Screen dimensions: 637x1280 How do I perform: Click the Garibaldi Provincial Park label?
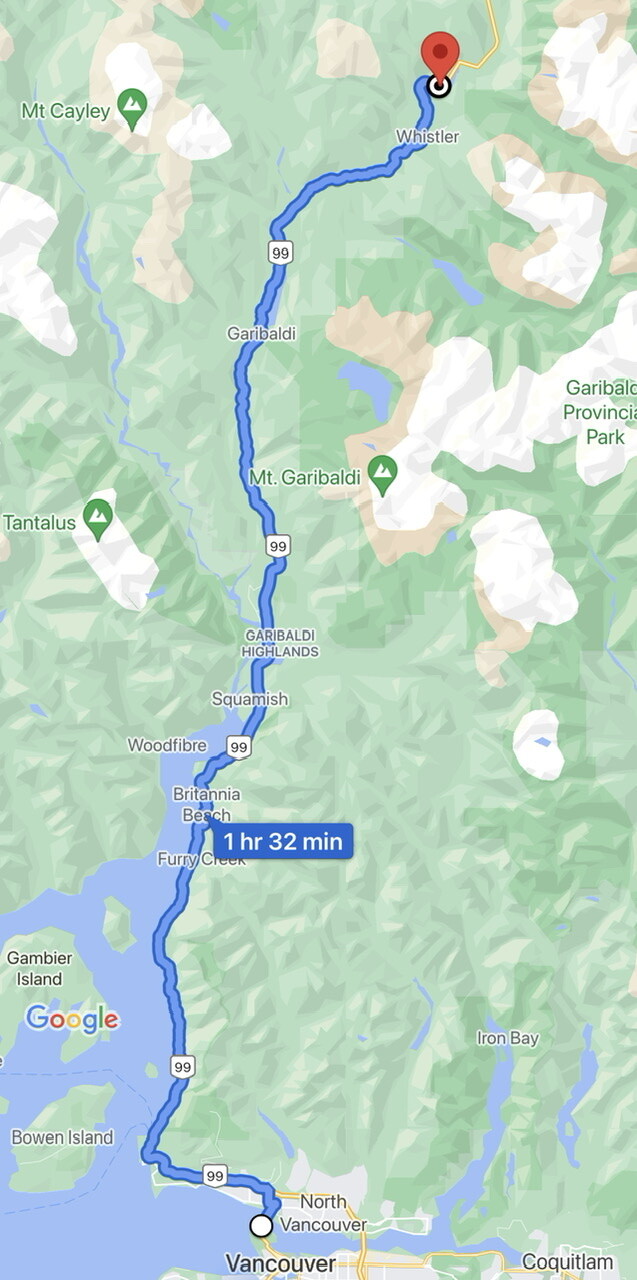pos(600,412)
